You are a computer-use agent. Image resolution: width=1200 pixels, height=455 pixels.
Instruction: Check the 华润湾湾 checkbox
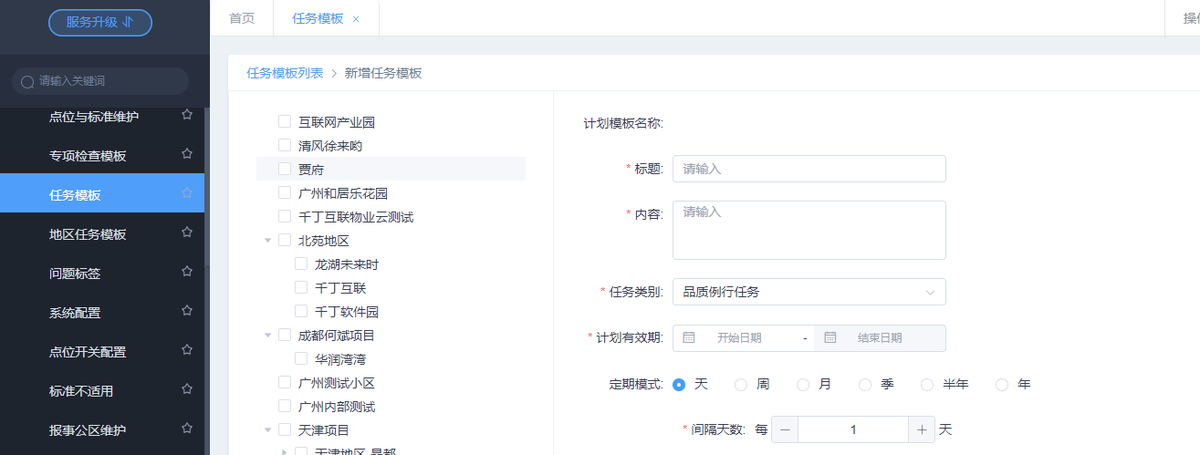pos(301,359)
